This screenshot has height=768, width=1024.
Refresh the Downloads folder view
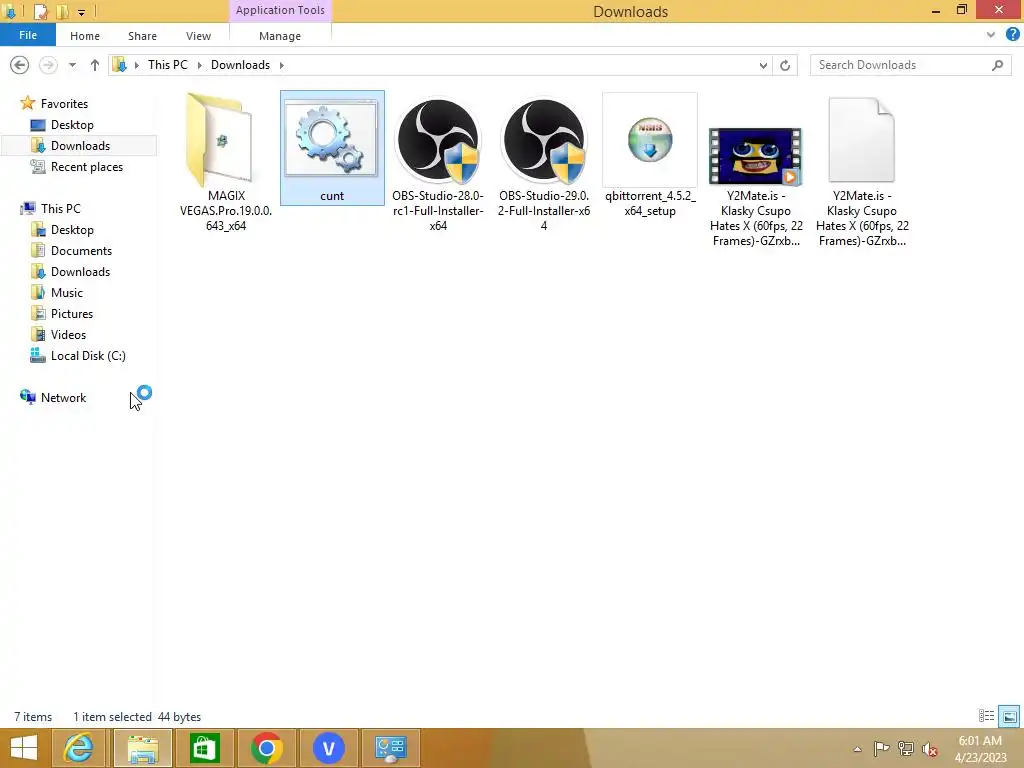point(785,65)
